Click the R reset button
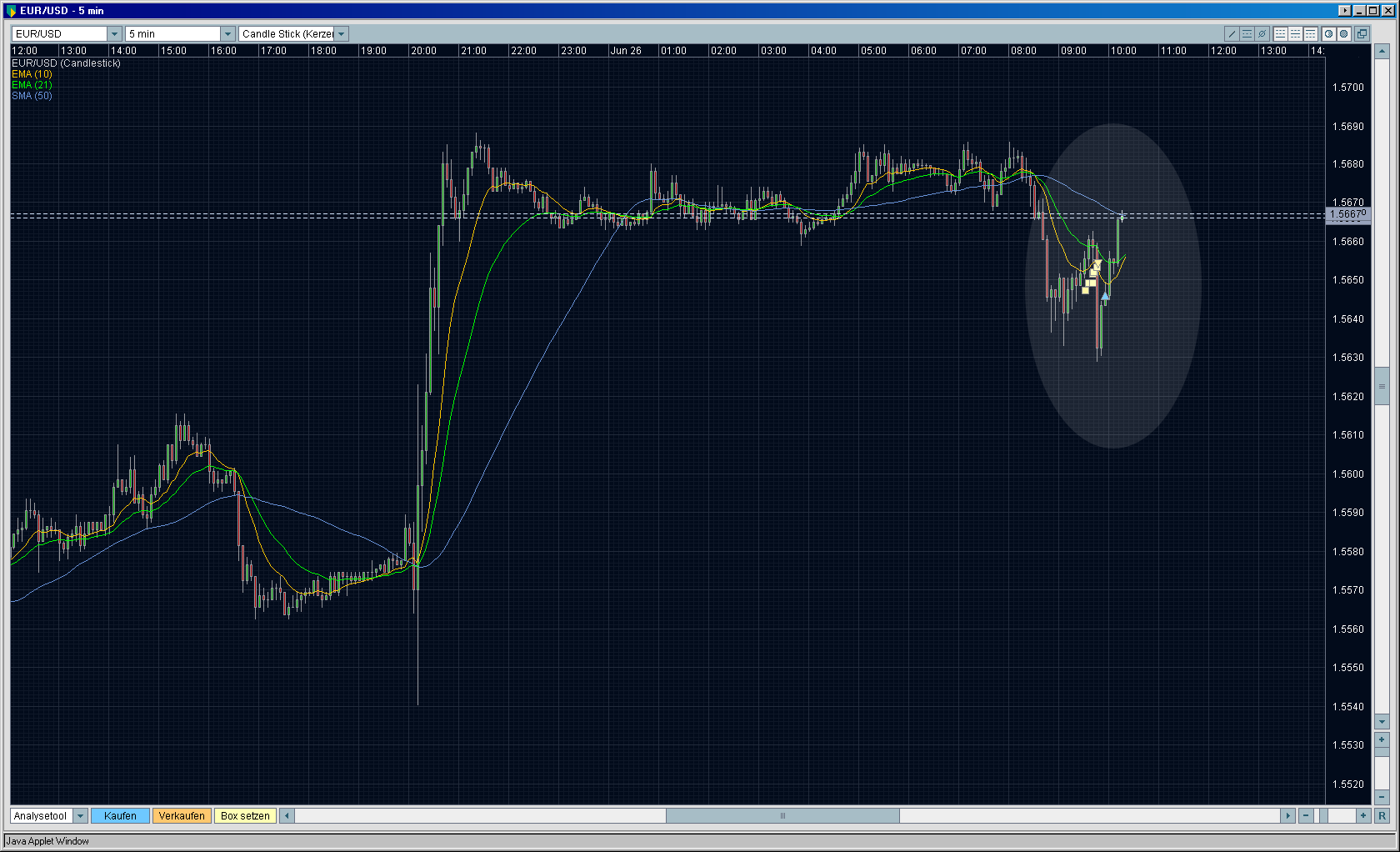 [1382, 816]
